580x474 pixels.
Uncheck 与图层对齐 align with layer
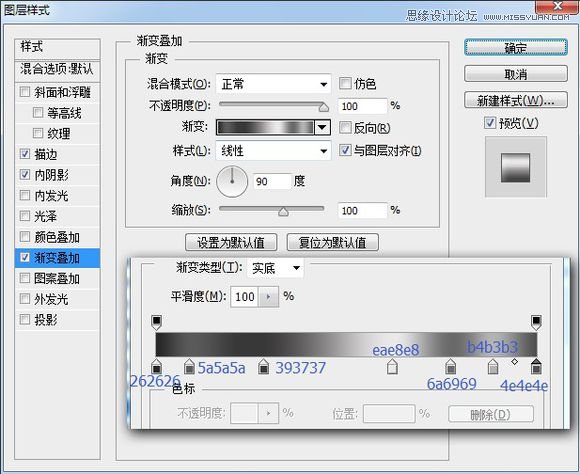(345, 150)
